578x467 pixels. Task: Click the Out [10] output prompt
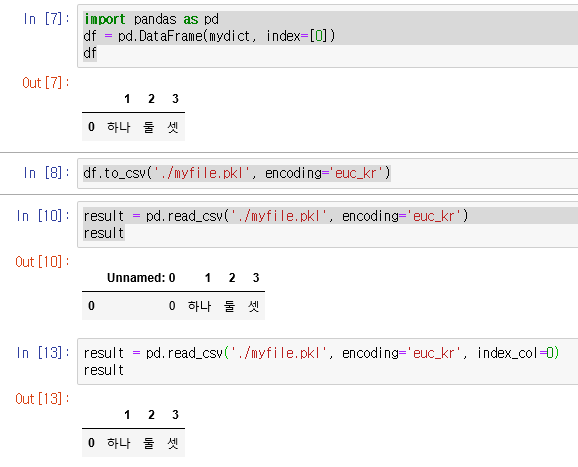pos(42,262)
